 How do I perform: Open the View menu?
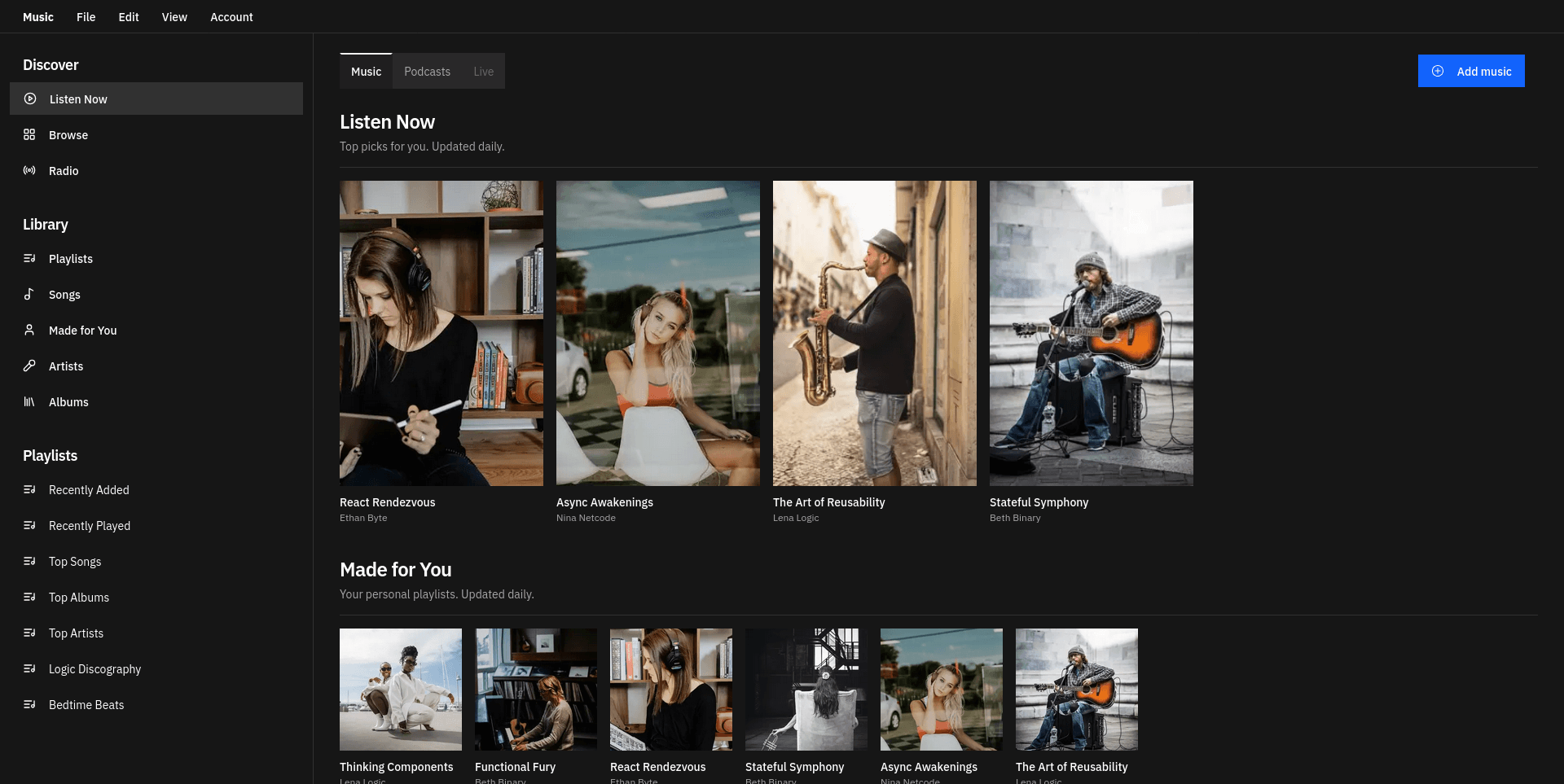click(x=174, y=16)
